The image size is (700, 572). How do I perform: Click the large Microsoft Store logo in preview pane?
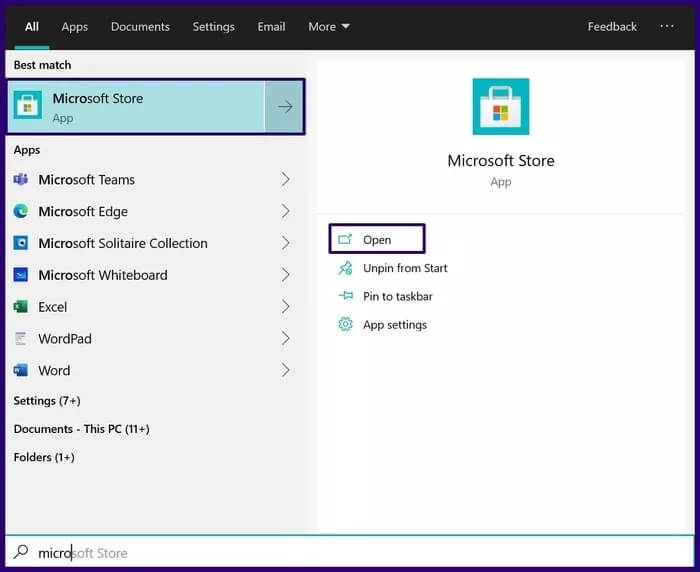(501, 107)
